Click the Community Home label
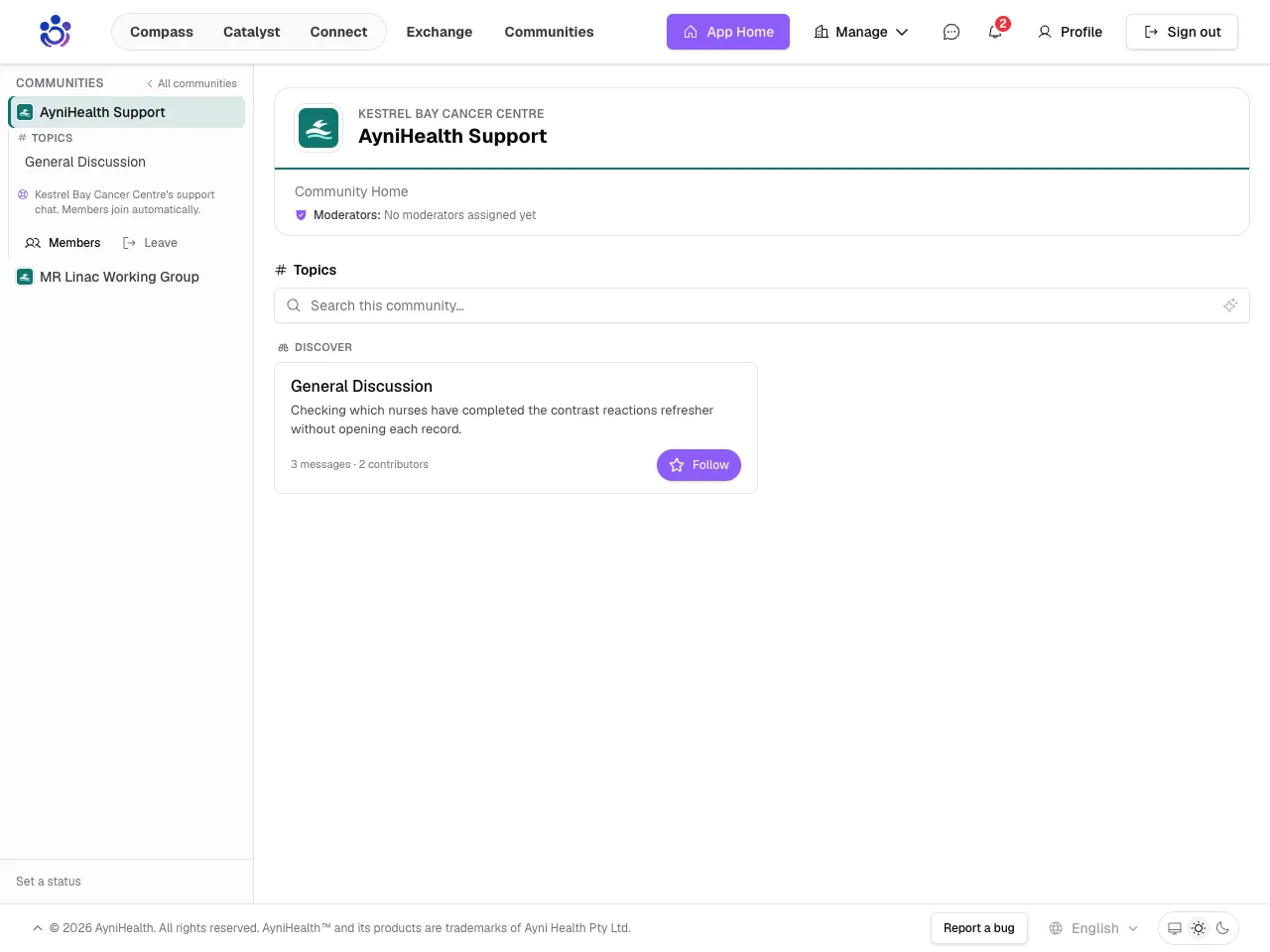The image size is (1270, 952). click(351, 191)
